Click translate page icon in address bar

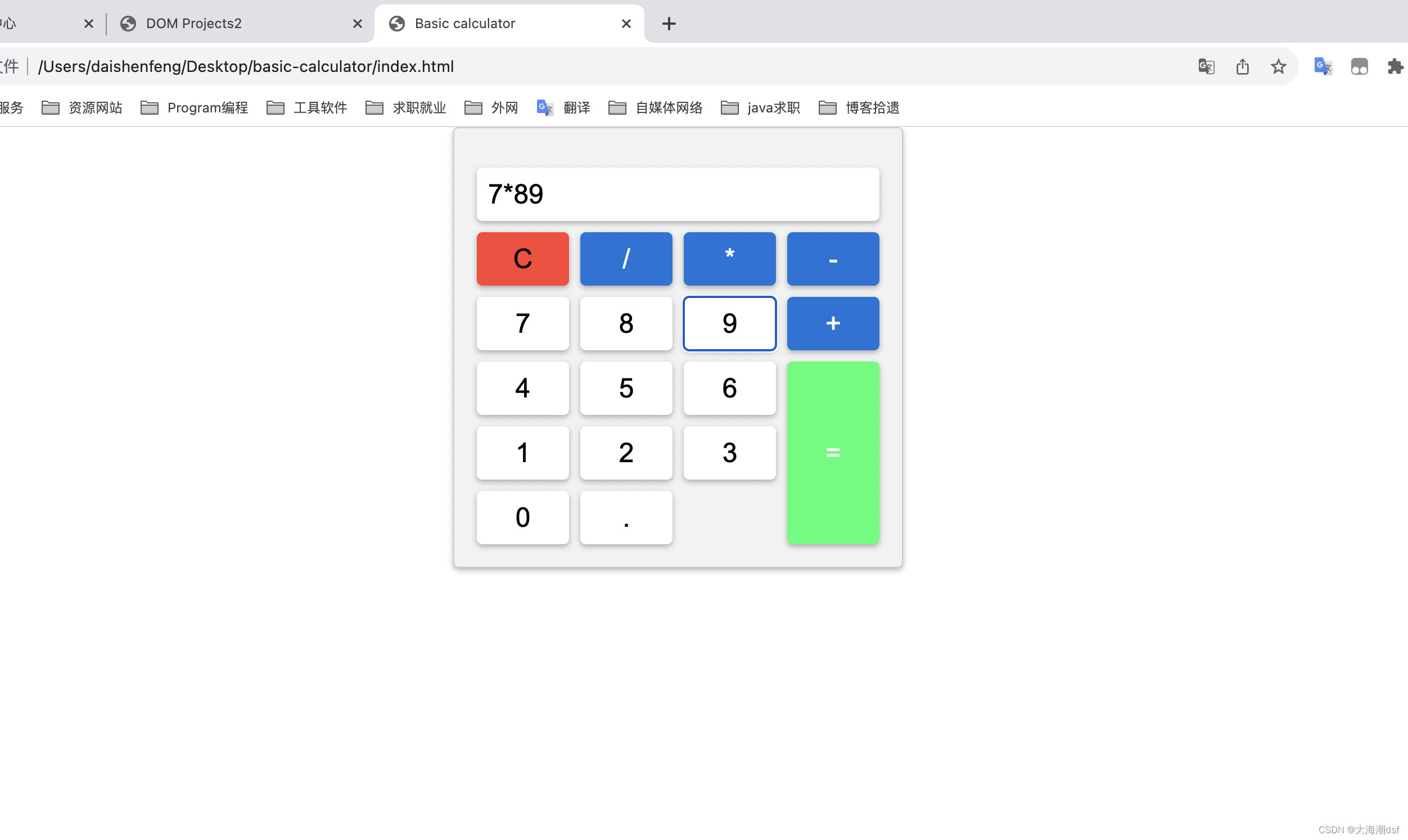click(x=1206, y=67)
